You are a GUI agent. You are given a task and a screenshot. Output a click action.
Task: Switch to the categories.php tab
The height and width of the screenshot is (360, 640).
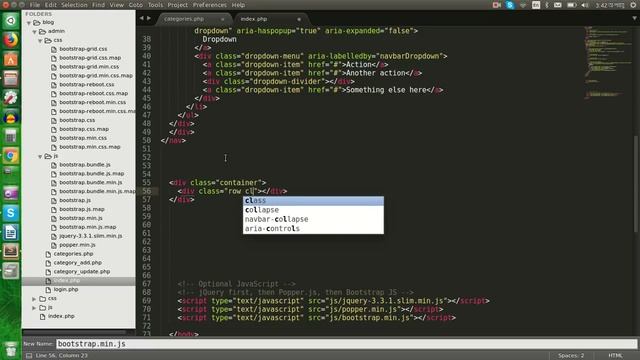point(184,19)
